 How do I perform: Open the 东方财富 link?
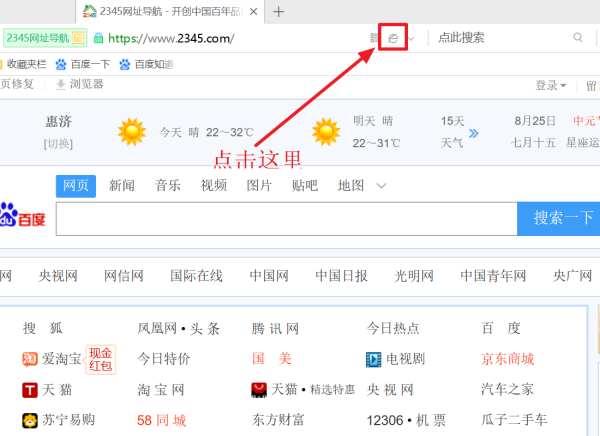(x=278, y=420)
